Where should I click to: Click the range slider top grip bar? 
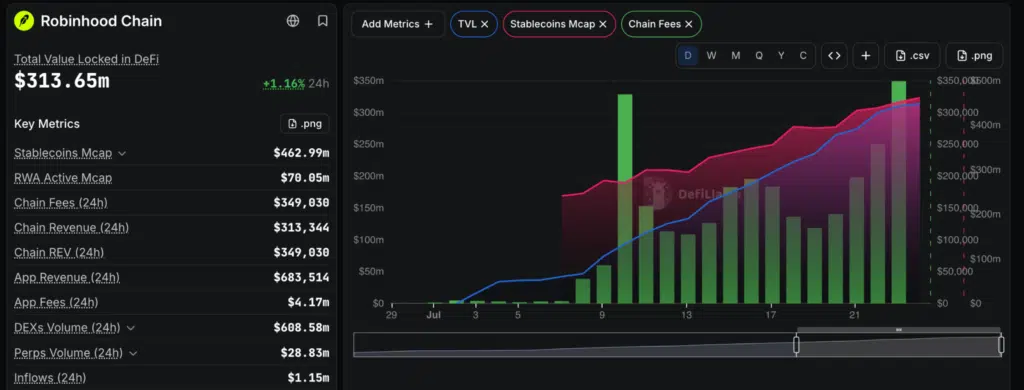pyautogui.click(x=899, y=330)
